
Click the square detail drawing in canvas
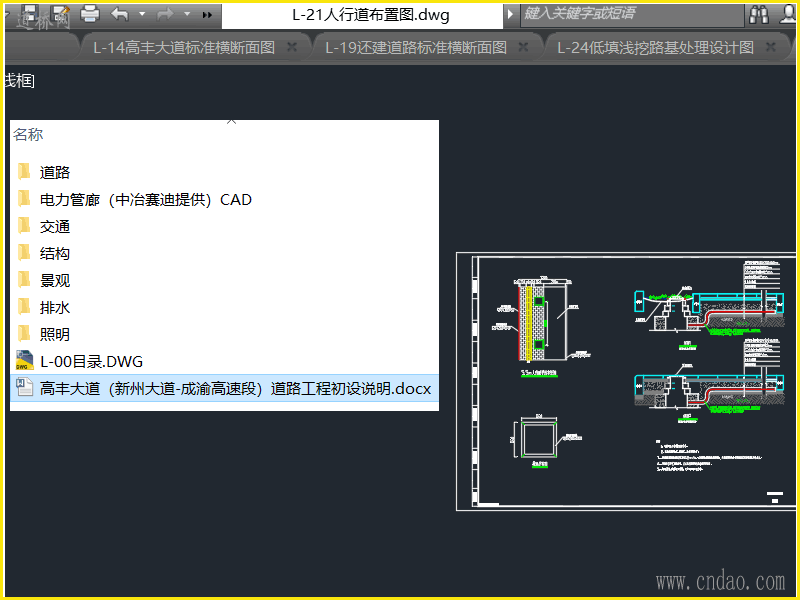[x=539, y=438]
